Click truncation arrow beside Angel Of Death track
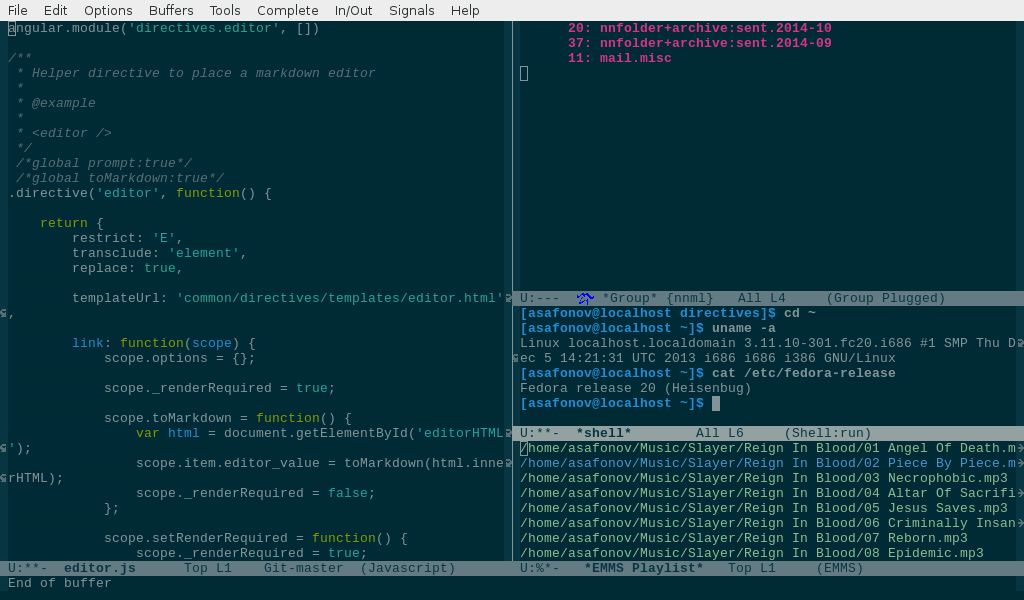This screenshot has width=1024, height=600. [1019, 448]
